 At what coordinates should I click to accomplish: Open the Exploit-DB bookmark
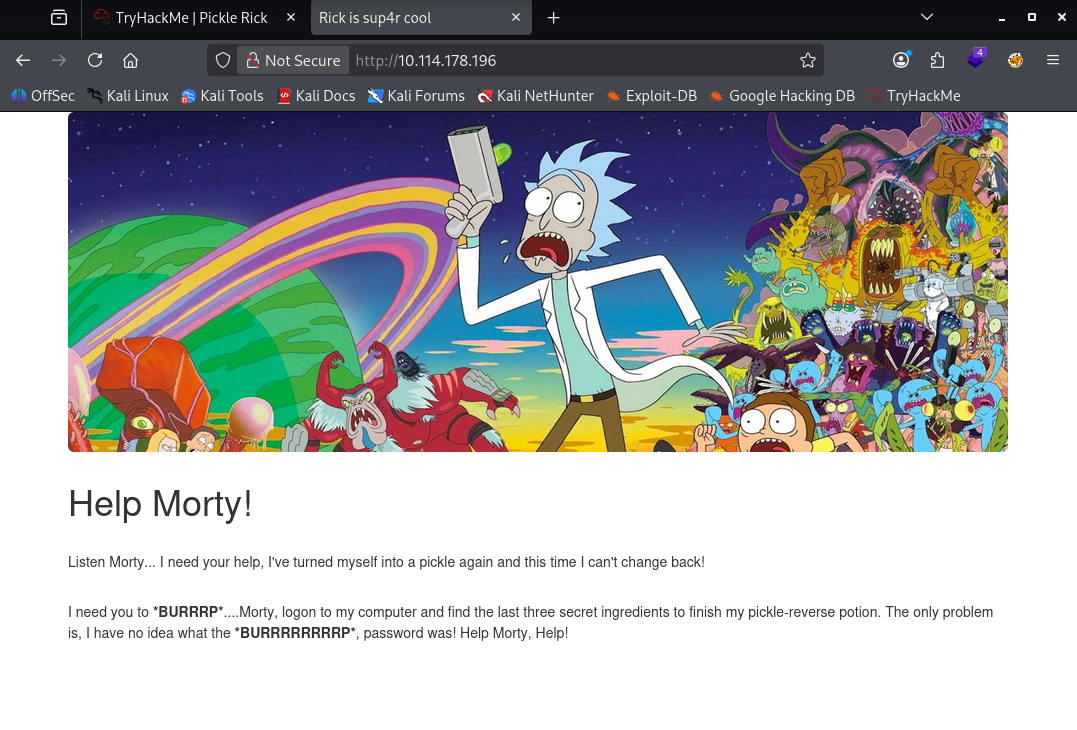(651, 96)
